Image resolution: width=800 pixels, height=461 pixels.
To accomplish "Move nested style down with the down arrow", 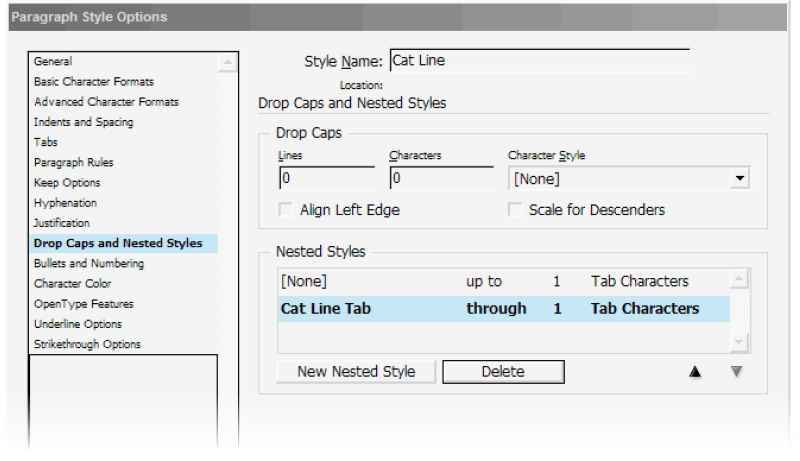I will (x=736, y=372).
